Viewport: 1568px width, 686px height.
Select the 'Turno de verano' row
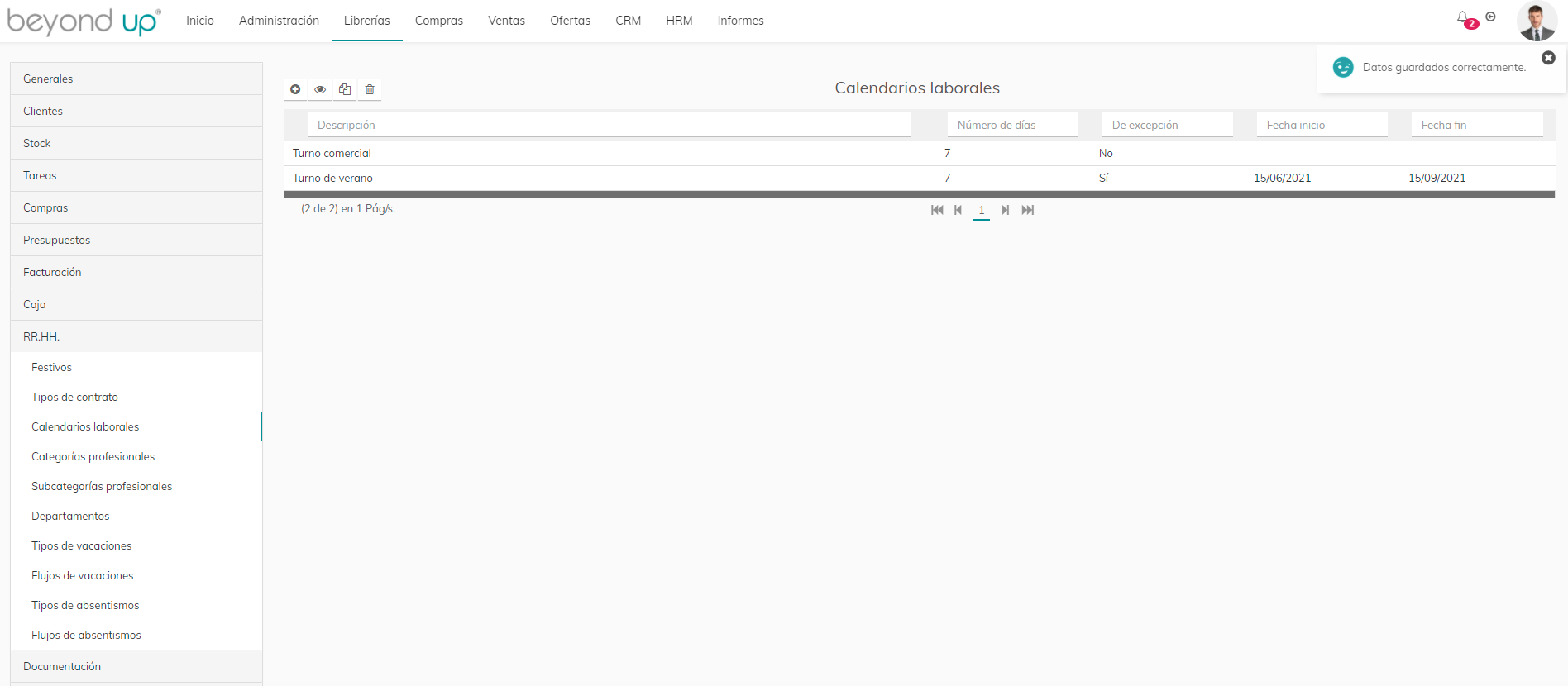(919, 178)
